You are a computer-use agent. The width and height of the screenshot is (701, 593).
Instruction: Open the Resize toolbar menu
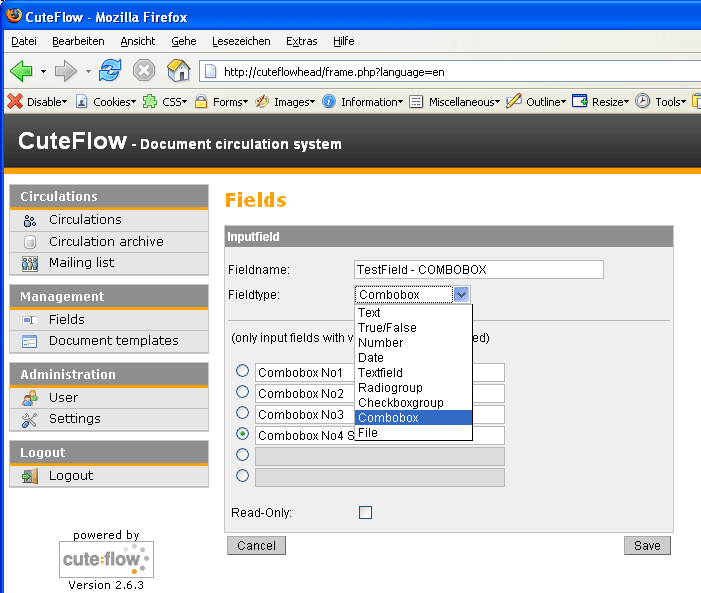(600, 102)
